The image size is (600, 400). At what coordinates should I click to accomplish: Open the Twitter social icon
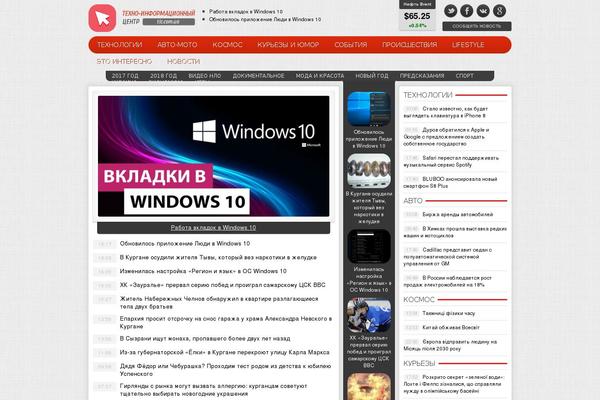pos(451,11)
